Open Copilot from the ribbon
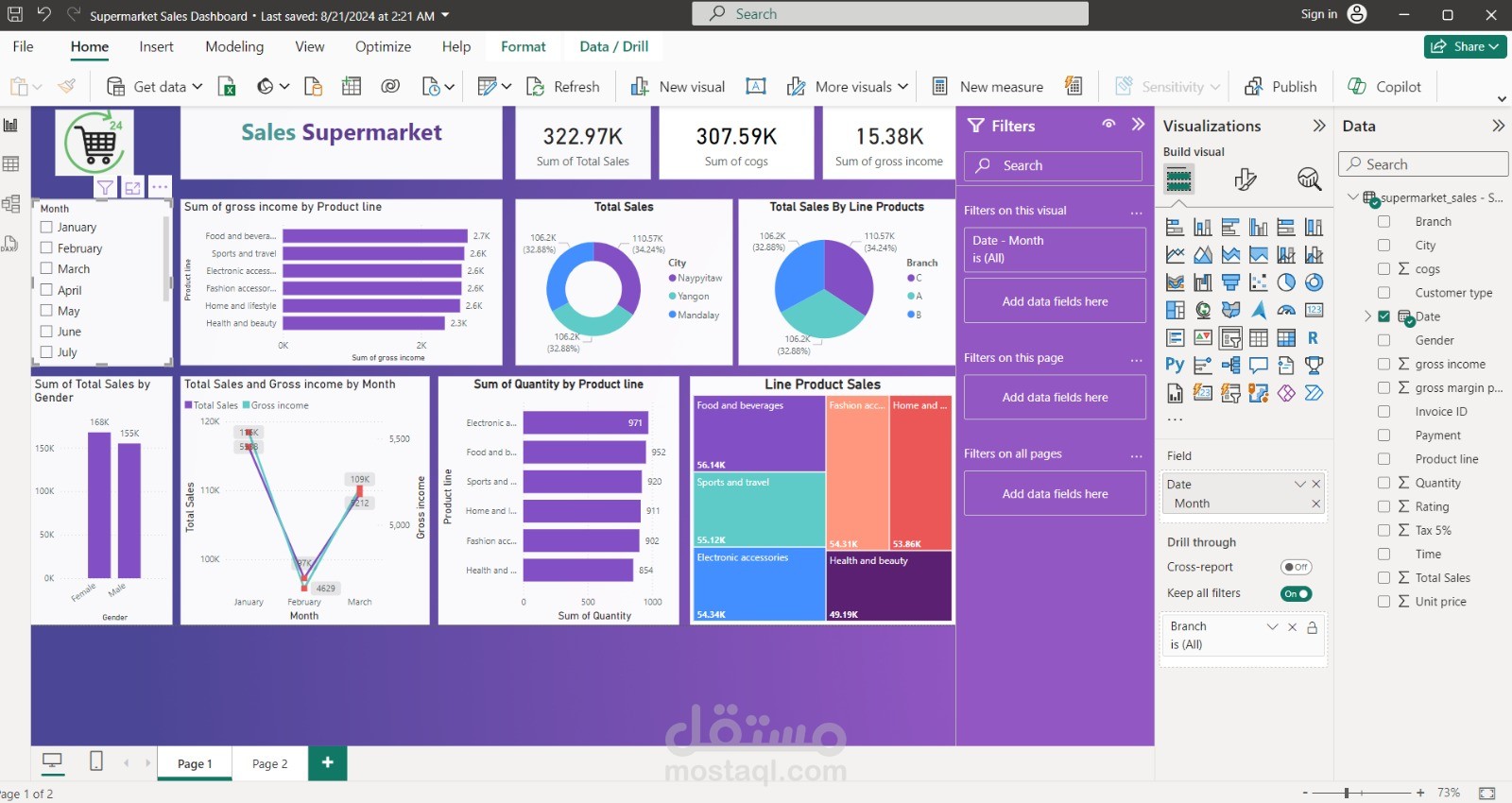 (x=1384, y=87)
